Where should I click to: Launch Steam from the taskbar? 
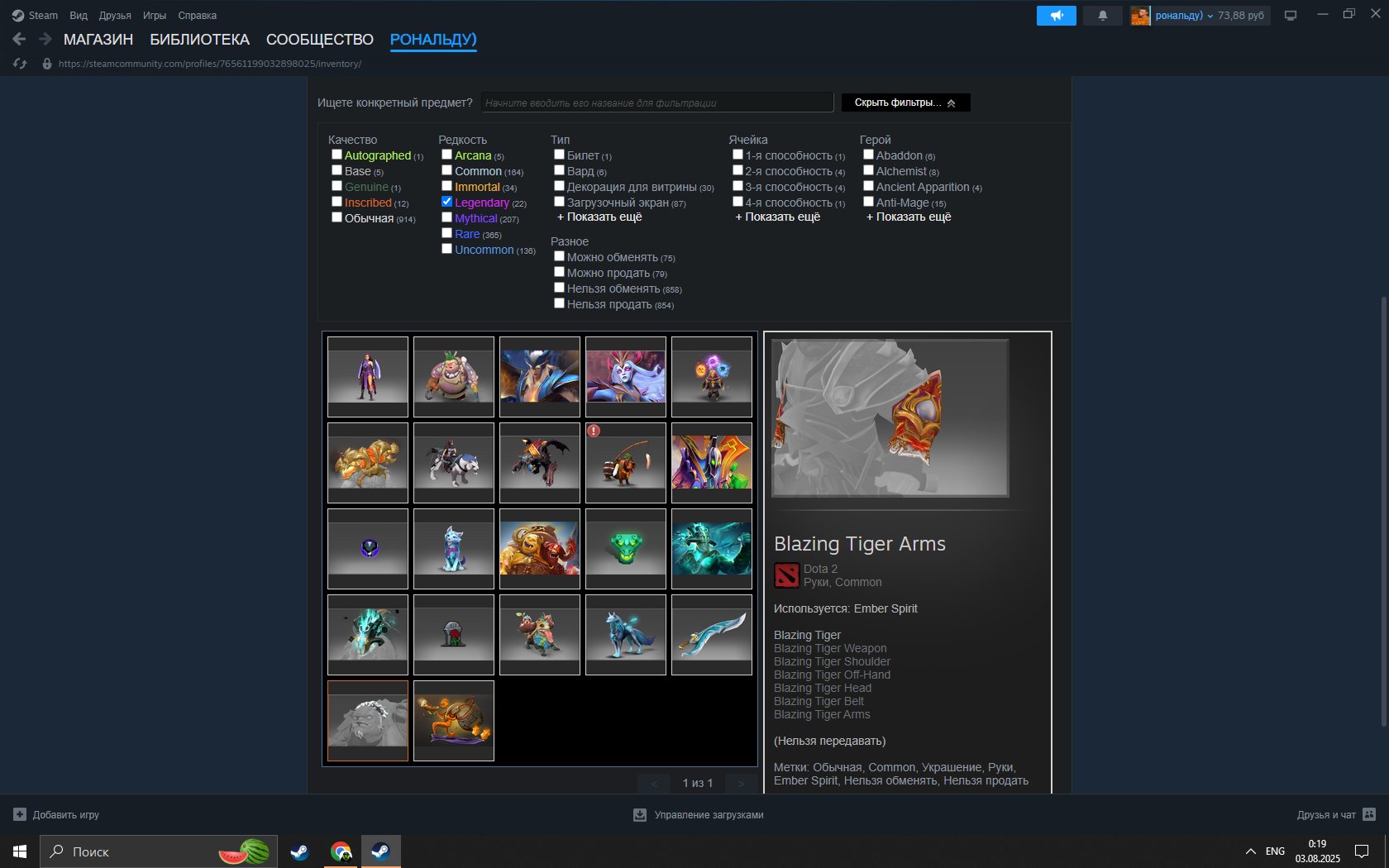(x=299, y=851)
